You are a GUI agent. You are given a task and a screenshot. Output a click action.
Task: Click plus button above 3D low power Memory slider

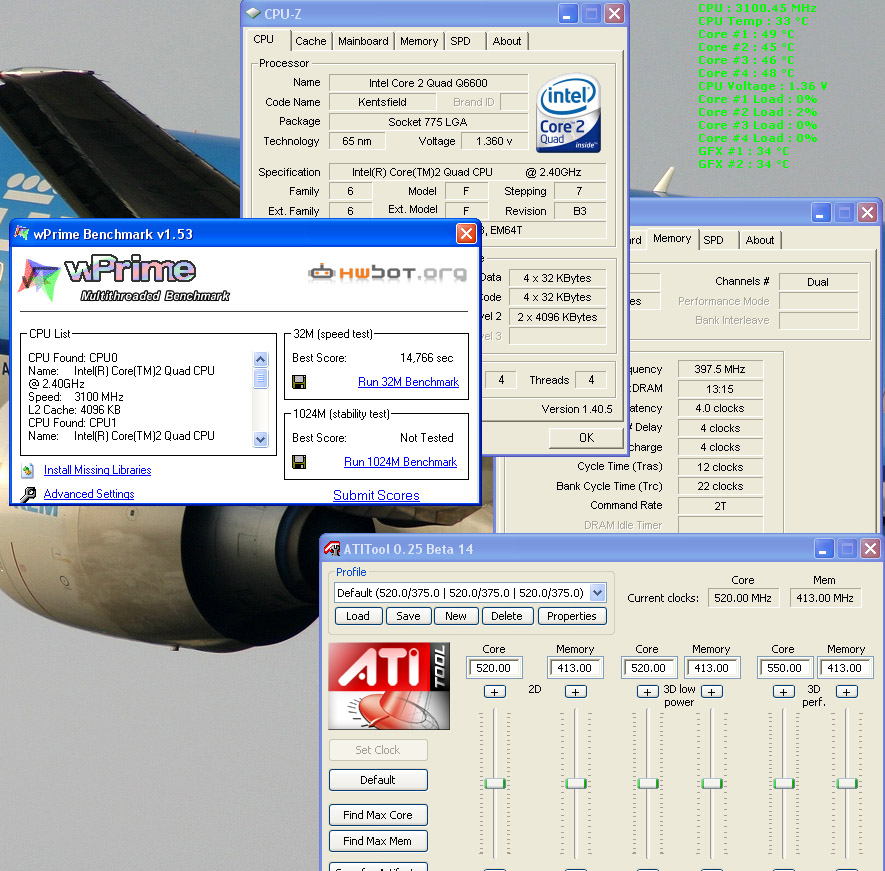pos(712,691)
